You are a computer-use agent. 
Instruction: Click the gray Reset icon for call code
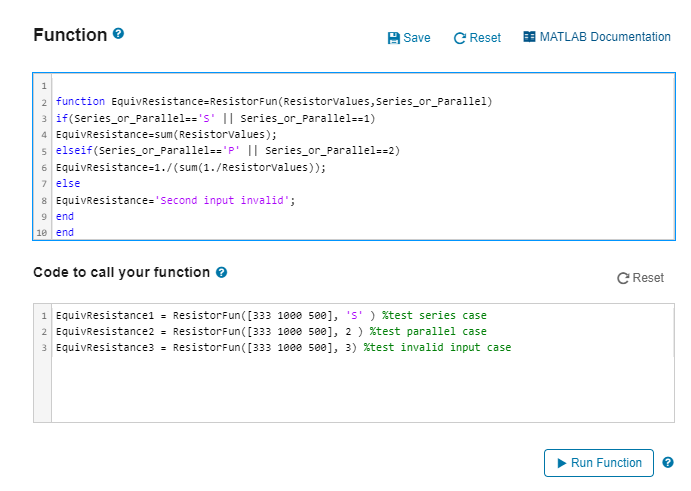tap(623, 278)
